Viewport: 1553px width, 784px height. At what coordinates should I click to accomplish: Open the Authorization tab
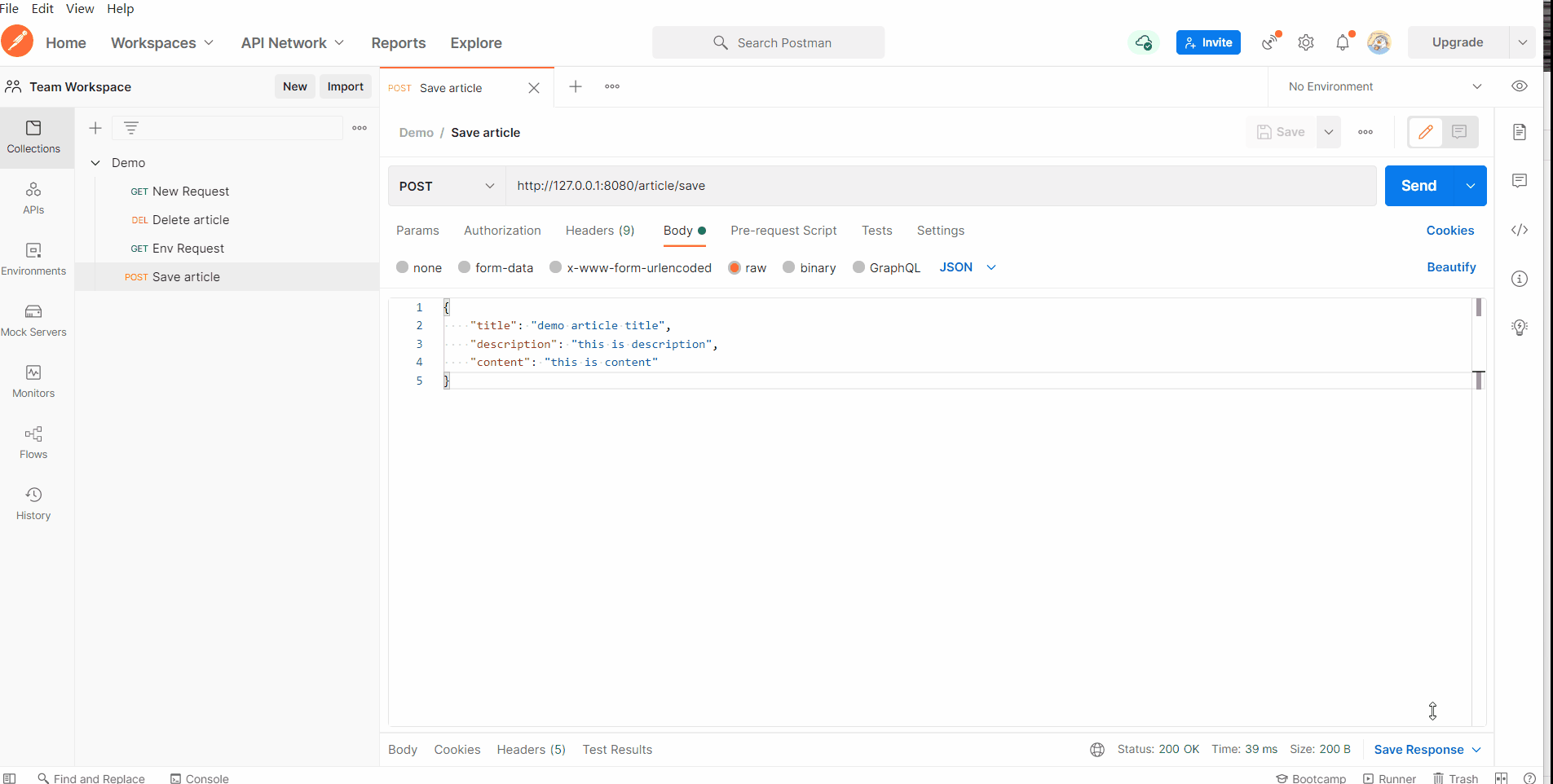501,231
